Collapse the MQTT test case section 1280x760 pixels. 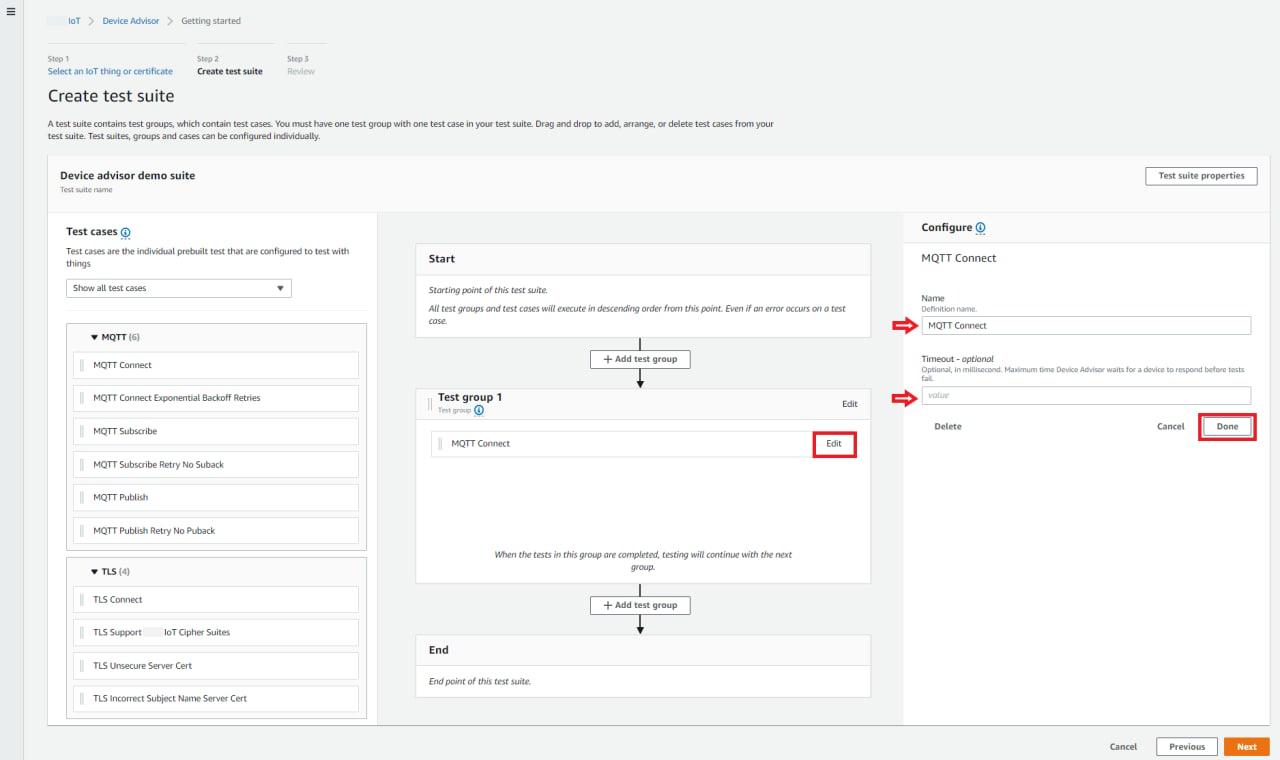pos(95,338)
